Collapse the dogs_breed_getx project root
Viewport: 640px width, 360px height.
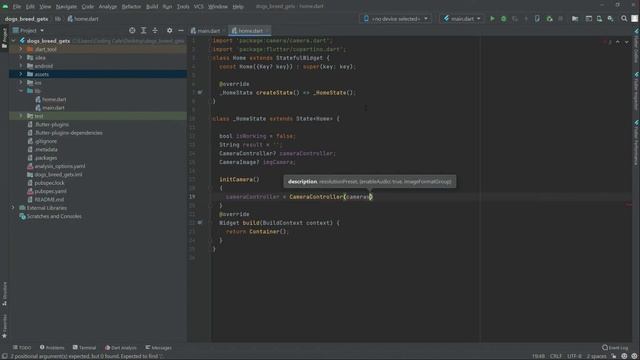tap(13, 41)
